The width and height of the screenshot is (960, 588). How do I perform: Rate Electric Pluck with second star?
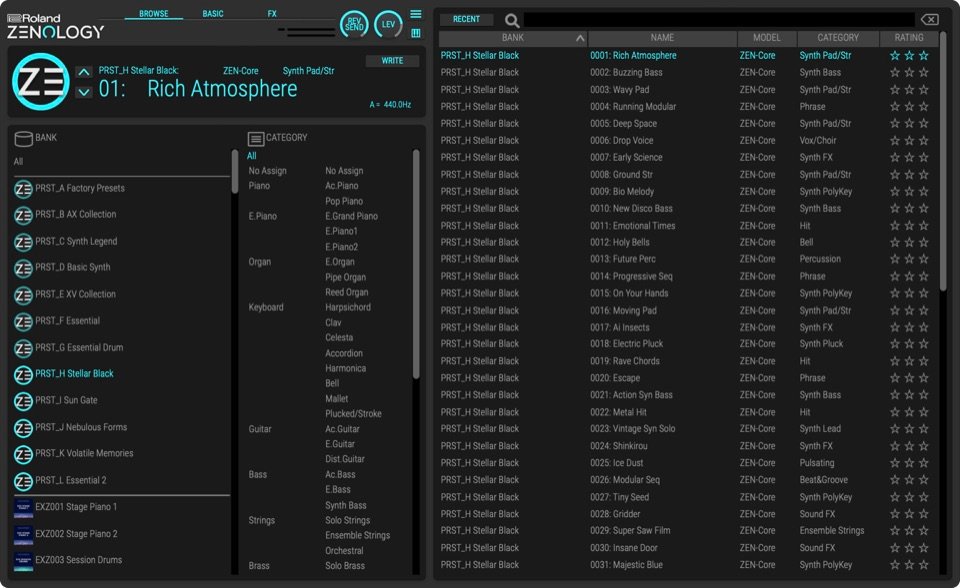pyautogui.click(x=909, y=344)
